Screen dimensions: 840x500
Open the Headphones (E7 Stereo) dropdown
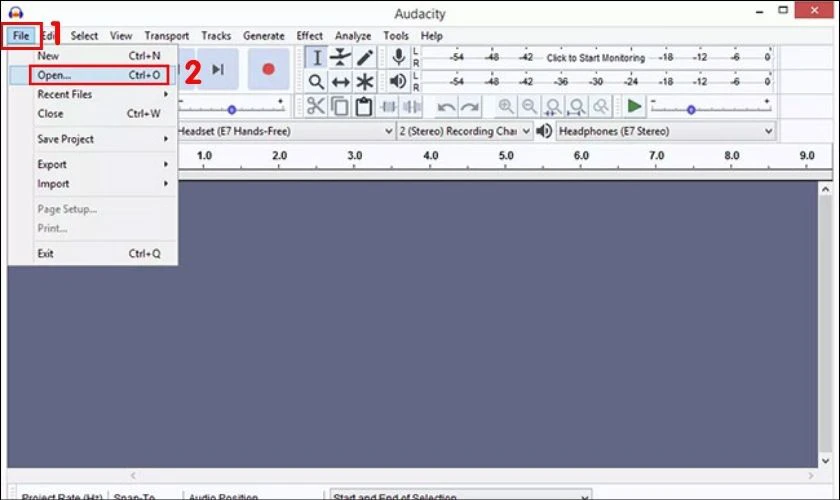(x=666, y=131)
